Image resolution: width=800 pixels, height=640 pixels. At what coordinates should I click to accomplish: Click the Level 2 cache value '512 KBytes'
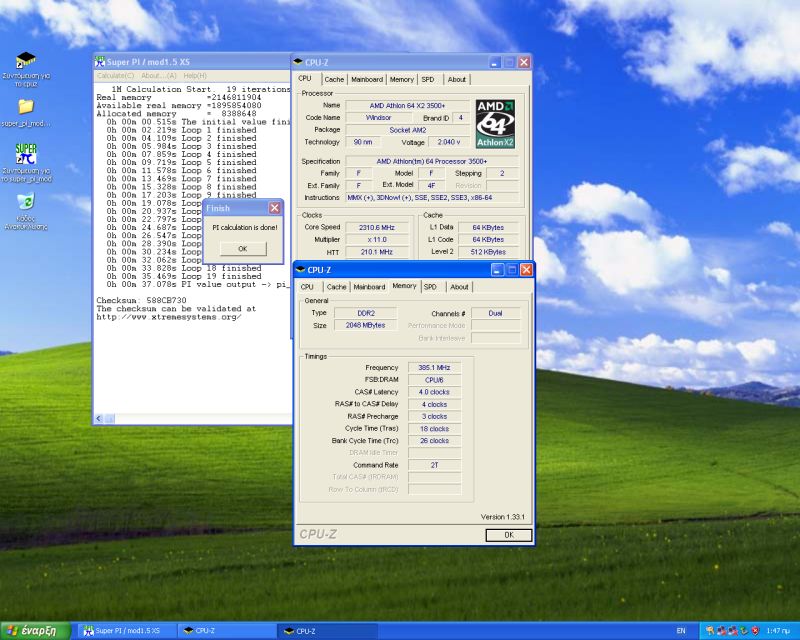[488, 252]
